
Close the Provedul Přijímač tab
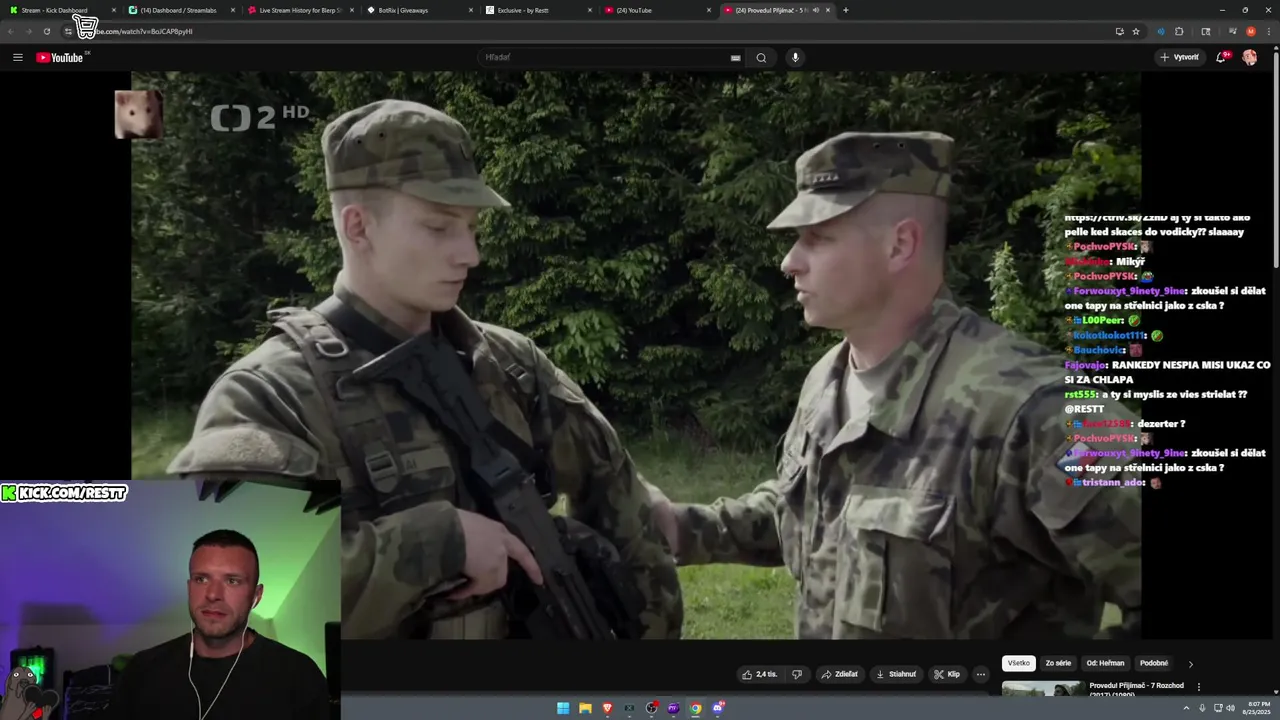coord(828,10)
